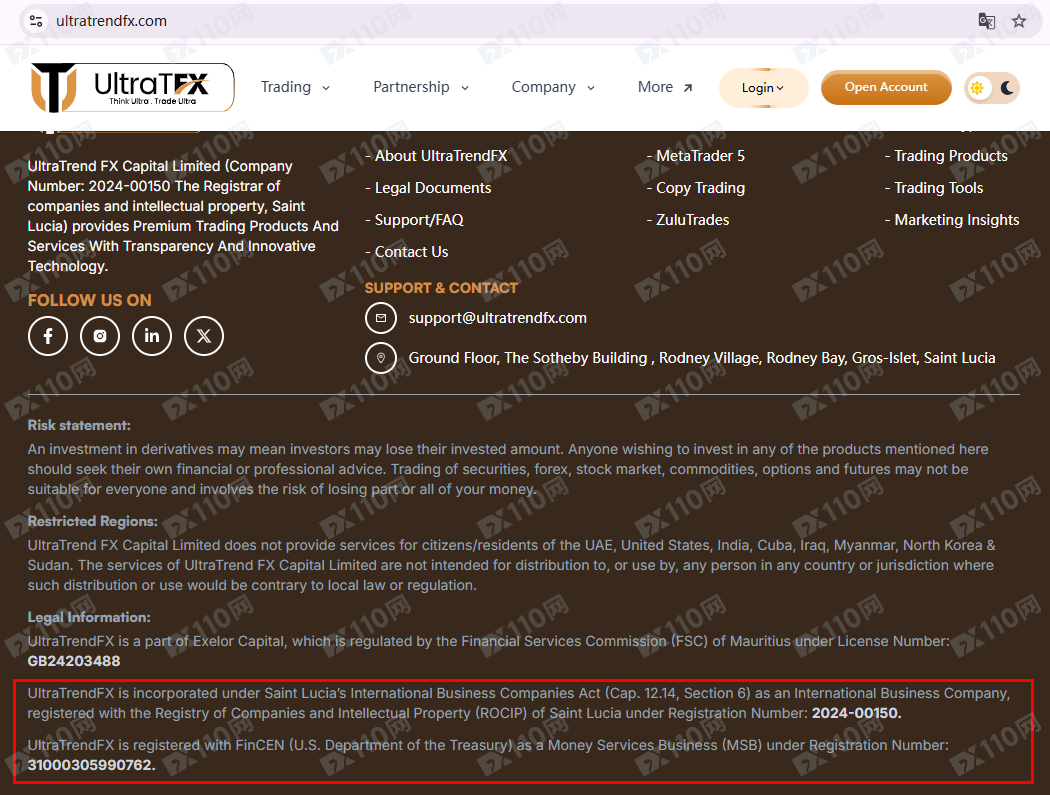Open the LinkedIn social icon

pos(152,336)
